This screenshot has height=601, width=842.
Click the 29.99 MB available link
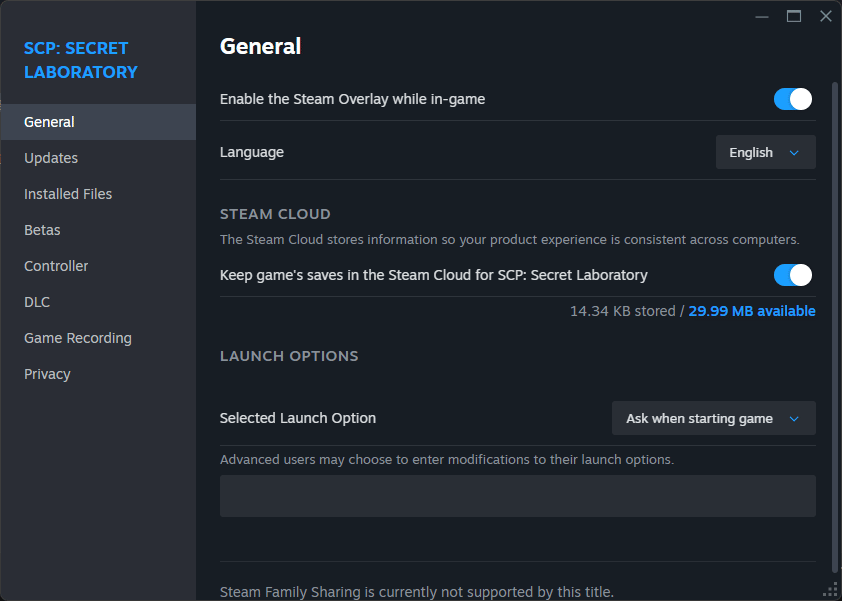[x=752, y=311]
